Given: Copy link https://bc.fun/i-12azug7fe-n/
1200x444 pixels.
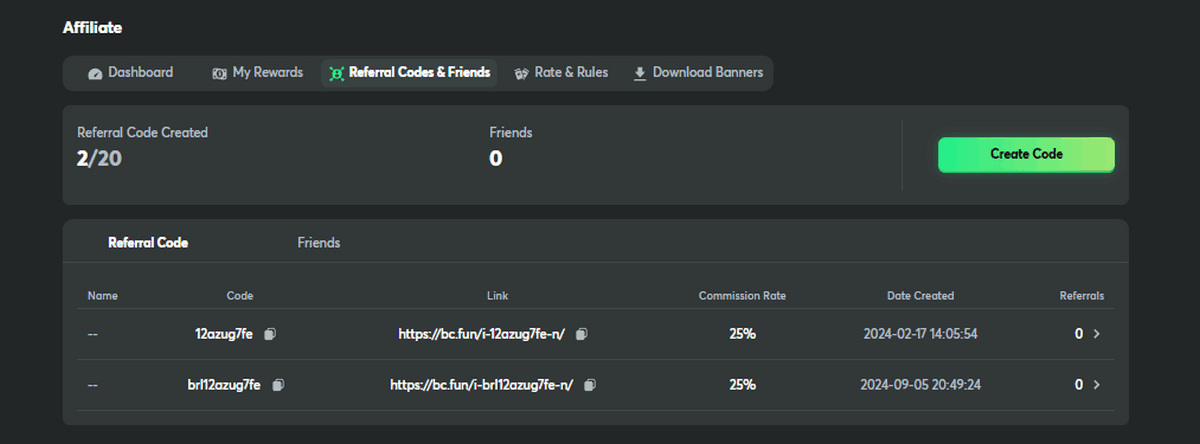Looking at the screenshot, I should [582, 334].
